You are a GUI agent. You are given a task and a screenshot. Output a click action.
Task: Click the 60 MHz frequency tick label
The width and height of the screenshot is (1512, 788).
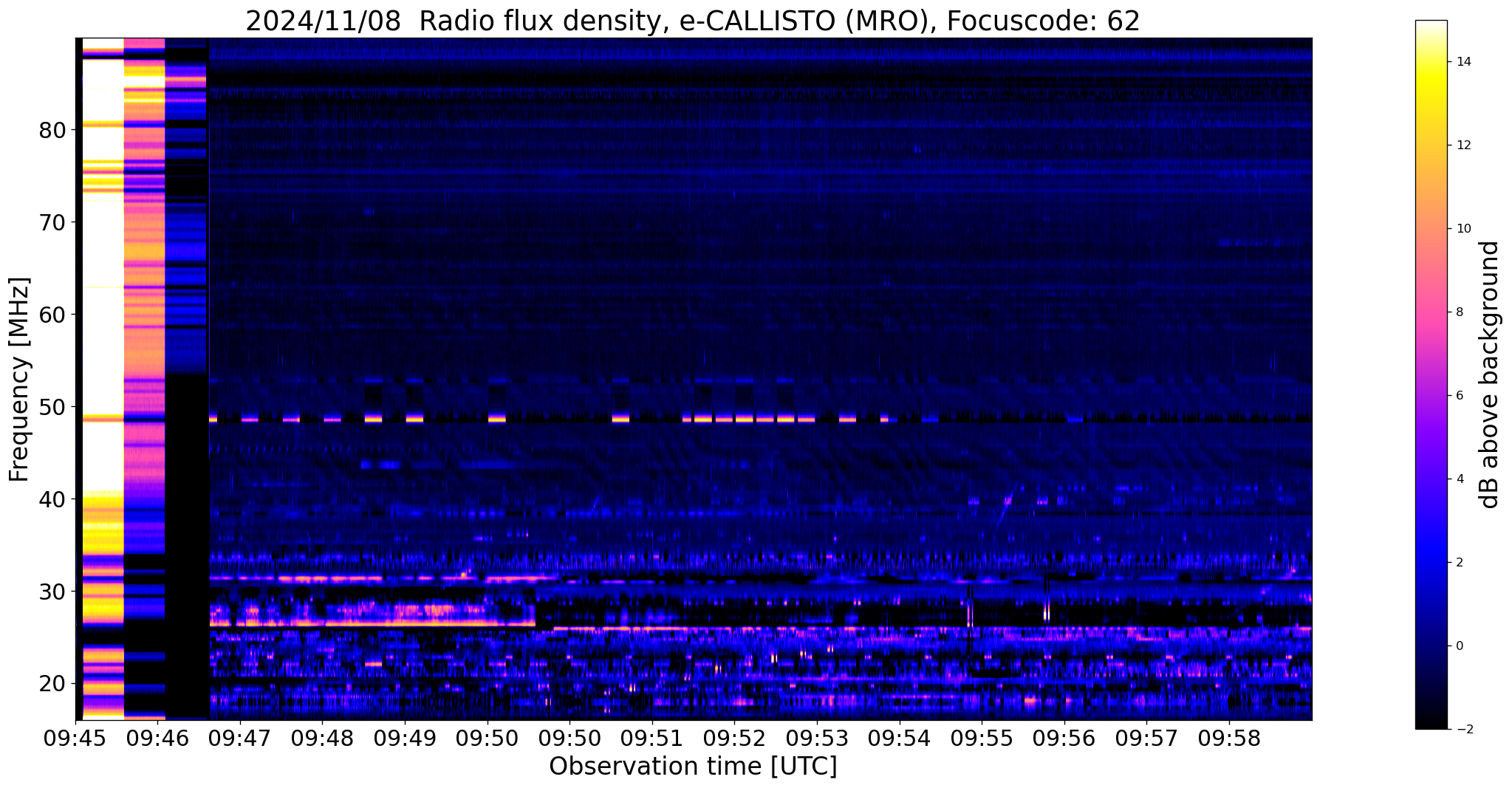coord(52,315)
